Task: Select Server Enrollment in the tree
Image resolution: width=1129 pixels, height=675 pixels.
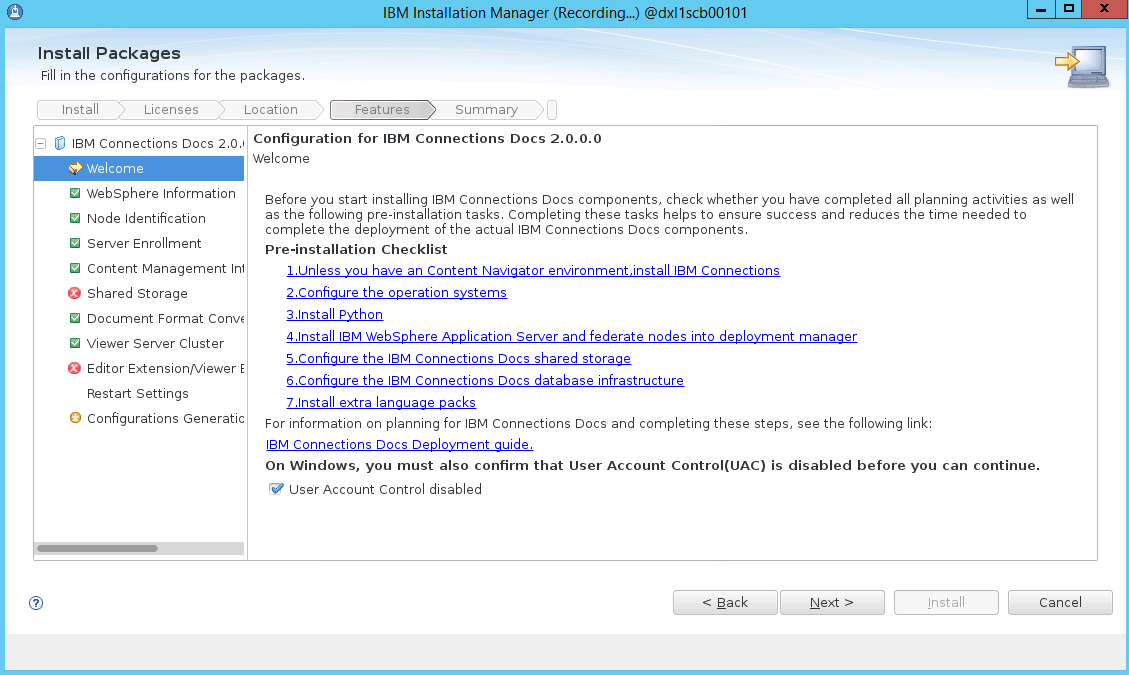Action: 144,243
